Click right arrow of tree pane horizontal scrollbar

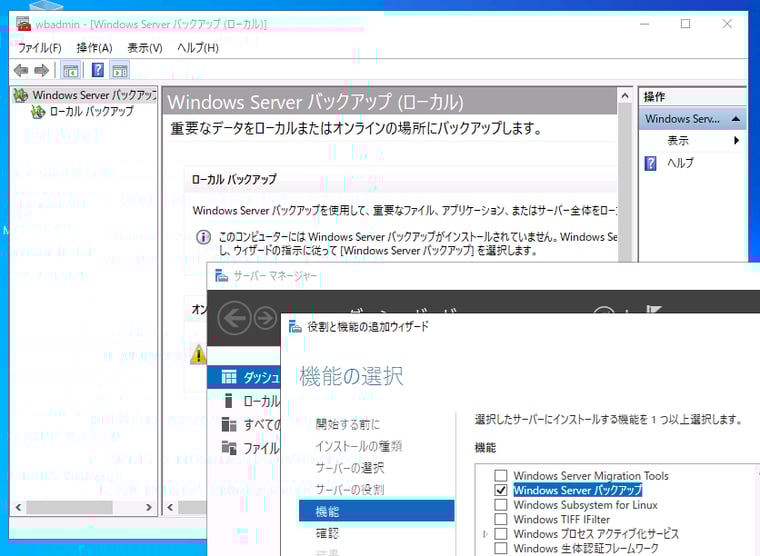point(149,508)
